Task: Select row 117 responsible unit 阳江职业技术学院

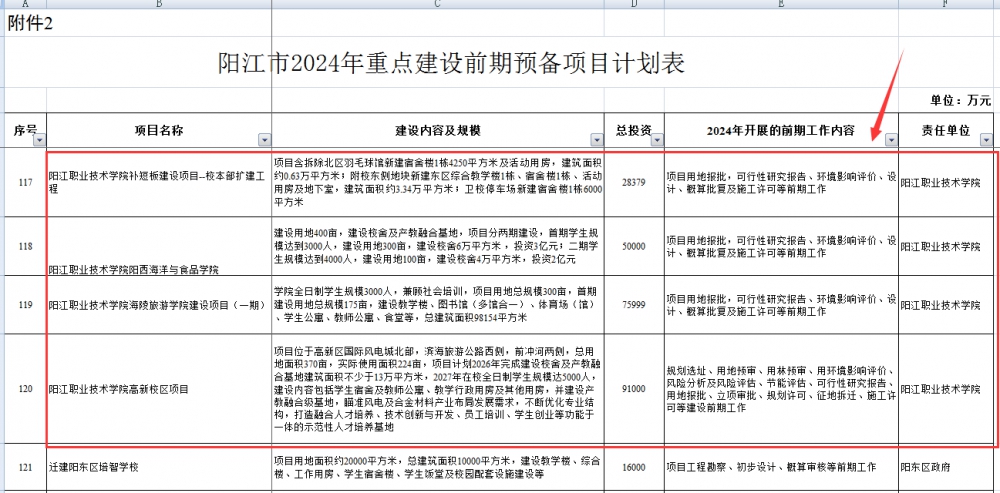Action: [x=946, y=182]
